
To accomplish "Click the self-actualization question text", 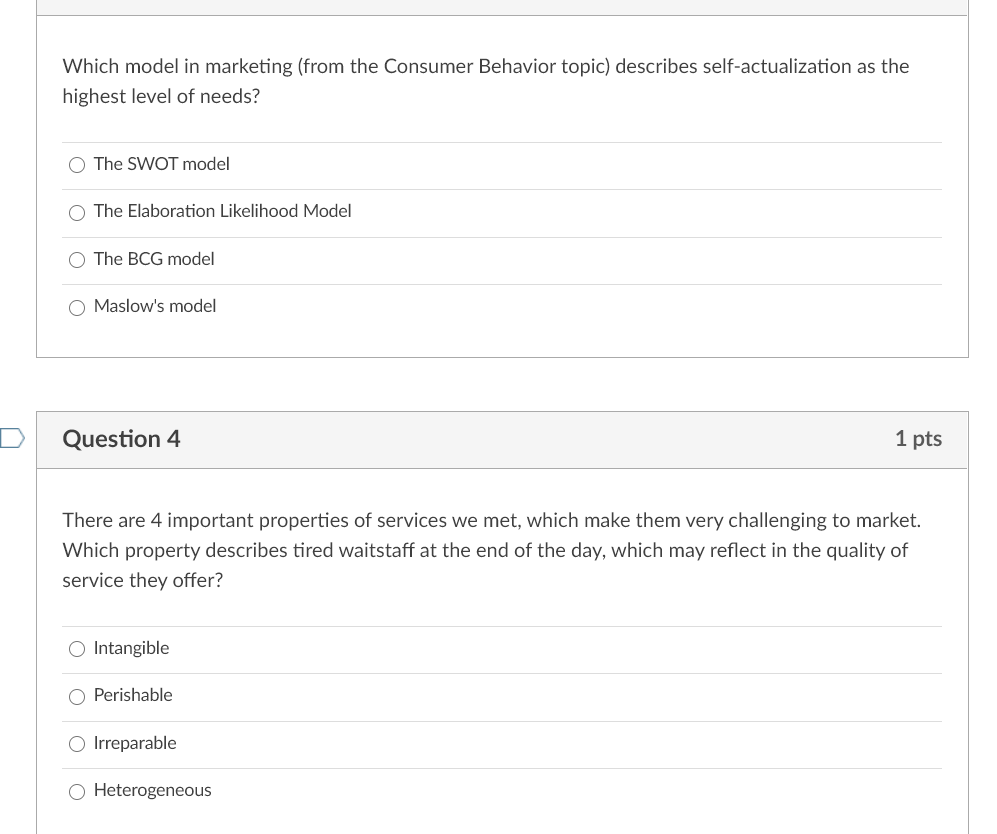I will pyautogui.click(x=485, y=81).
